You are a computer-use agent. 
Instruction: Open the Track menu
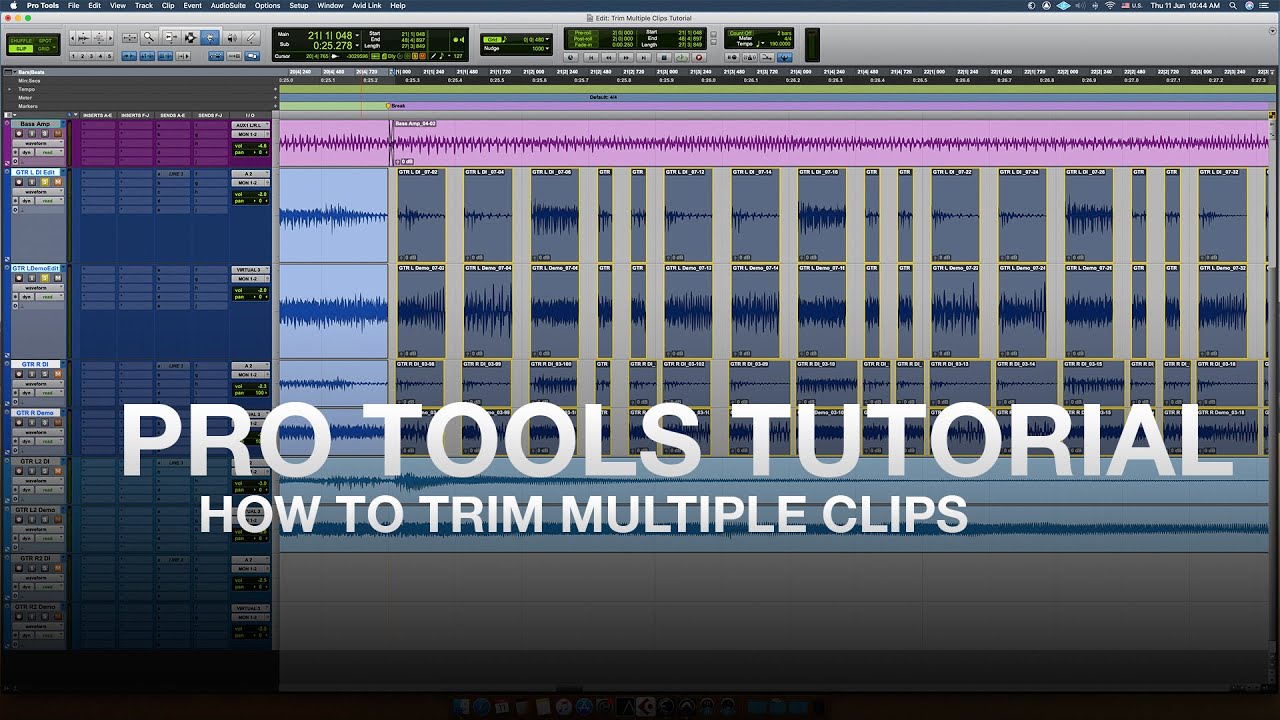tap(144, 5)
